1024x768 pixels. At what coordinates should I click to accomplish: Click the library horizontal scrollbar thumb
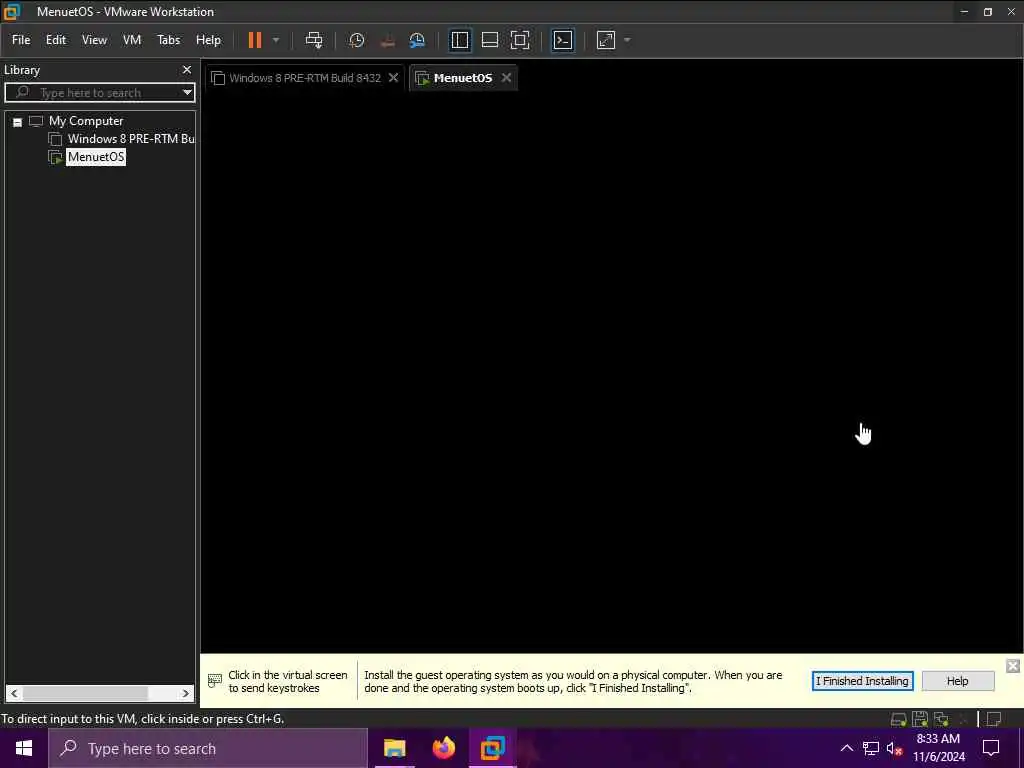(x=85, y=693)
